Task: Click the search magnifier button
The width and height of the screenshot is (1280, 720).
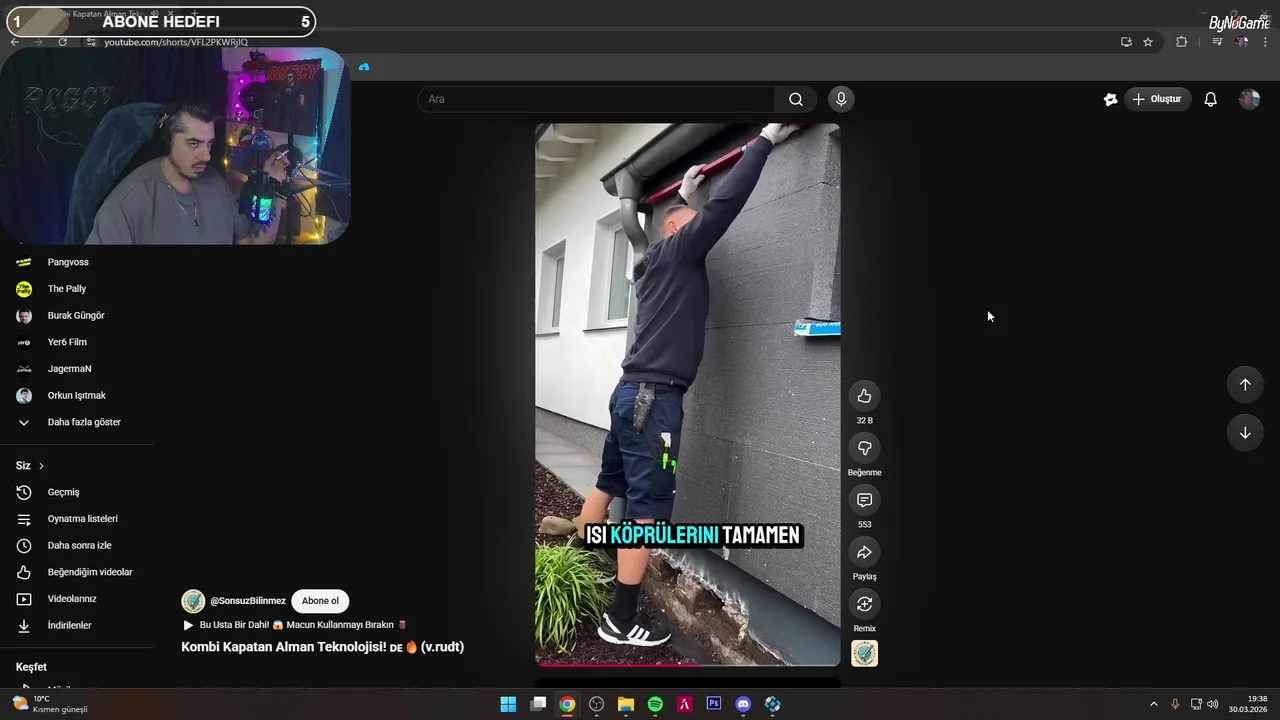Action: (796, 99)
